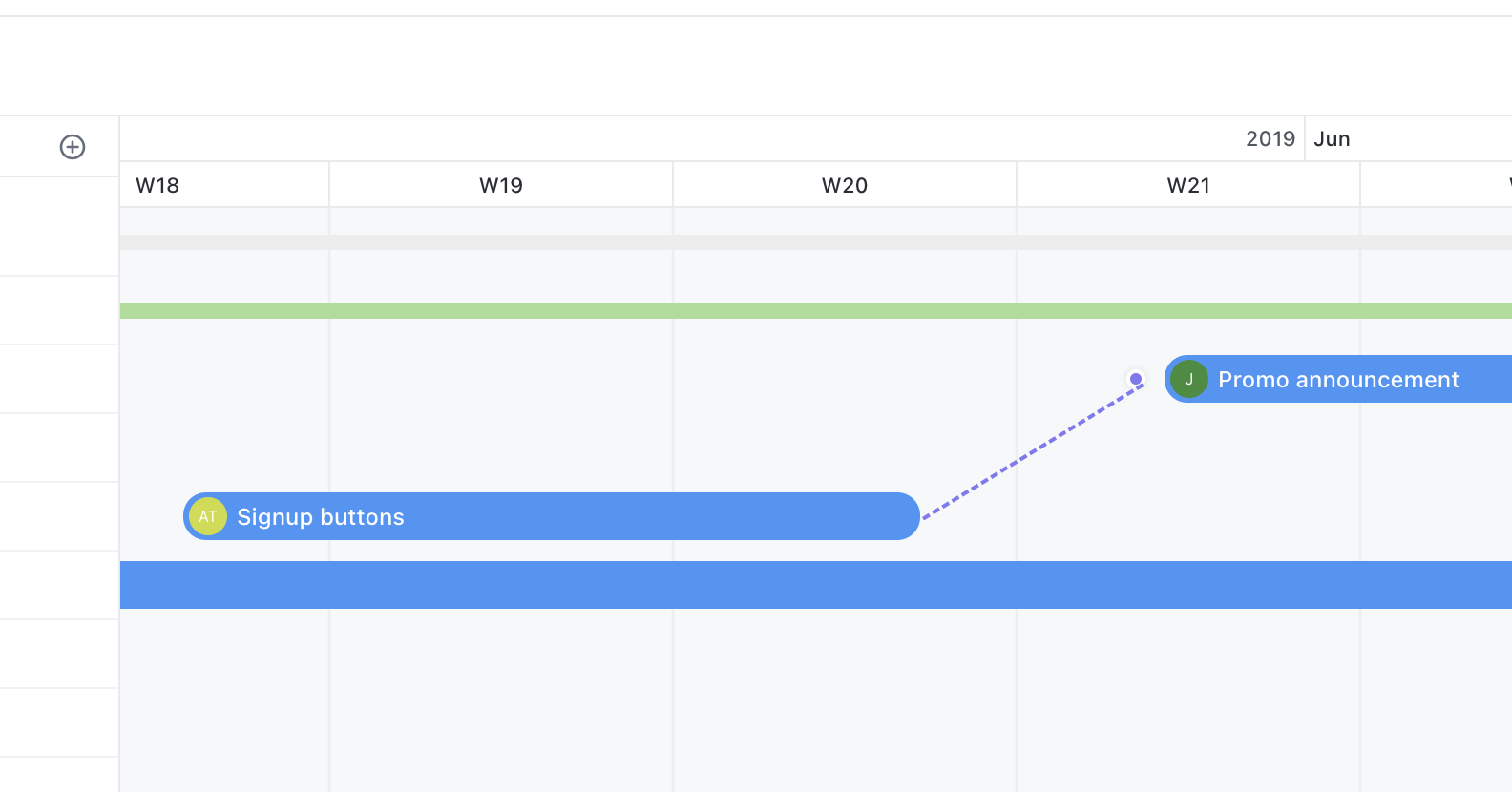The height and width of the screenshot is (792, 1512).
Task: Click the rounded right end of Signup buttons bar
Action: point(911,516)
